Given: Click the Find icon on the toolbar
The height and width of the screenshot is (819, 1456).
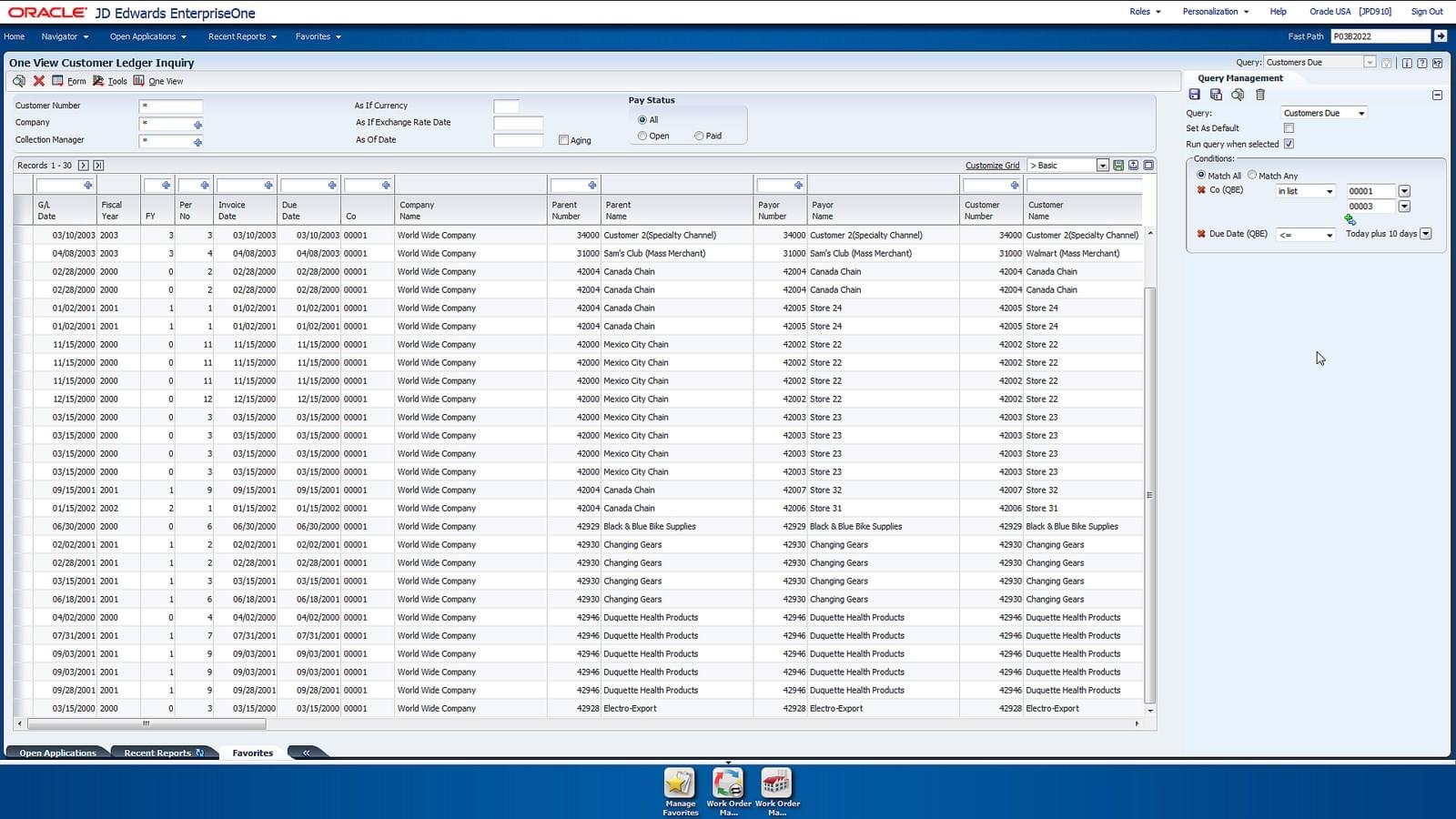Looking at the screenshot, I should coord(18,81).
